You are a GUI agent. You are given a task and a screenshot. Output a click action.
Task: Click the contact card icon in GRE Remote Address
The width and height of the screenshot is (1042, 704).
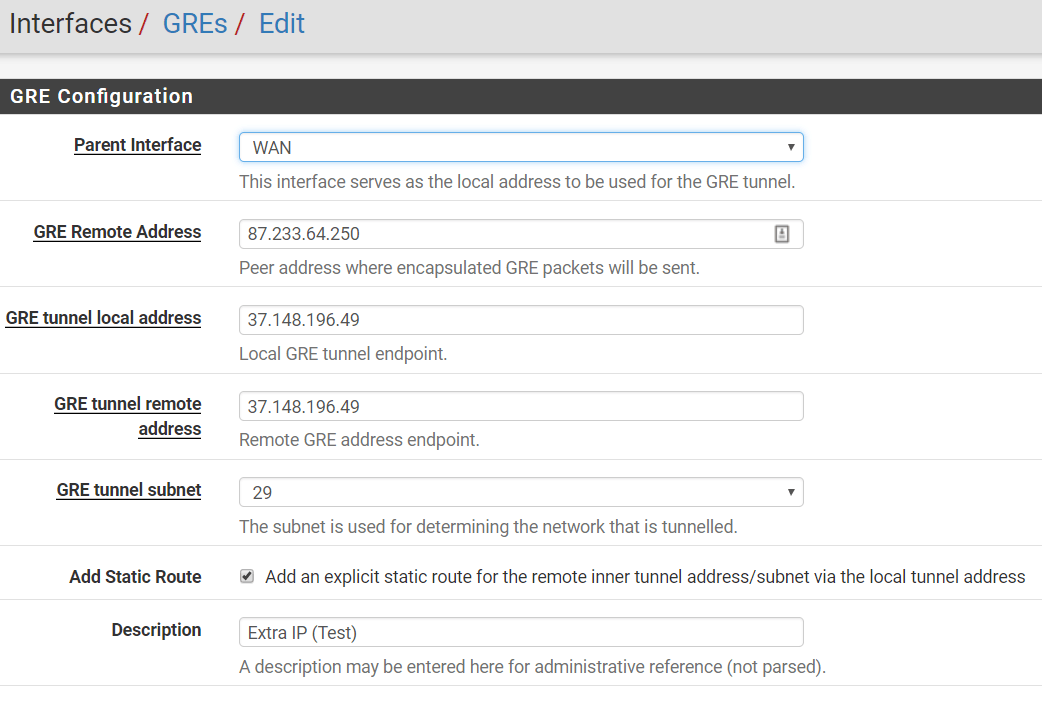pos(782,234)
